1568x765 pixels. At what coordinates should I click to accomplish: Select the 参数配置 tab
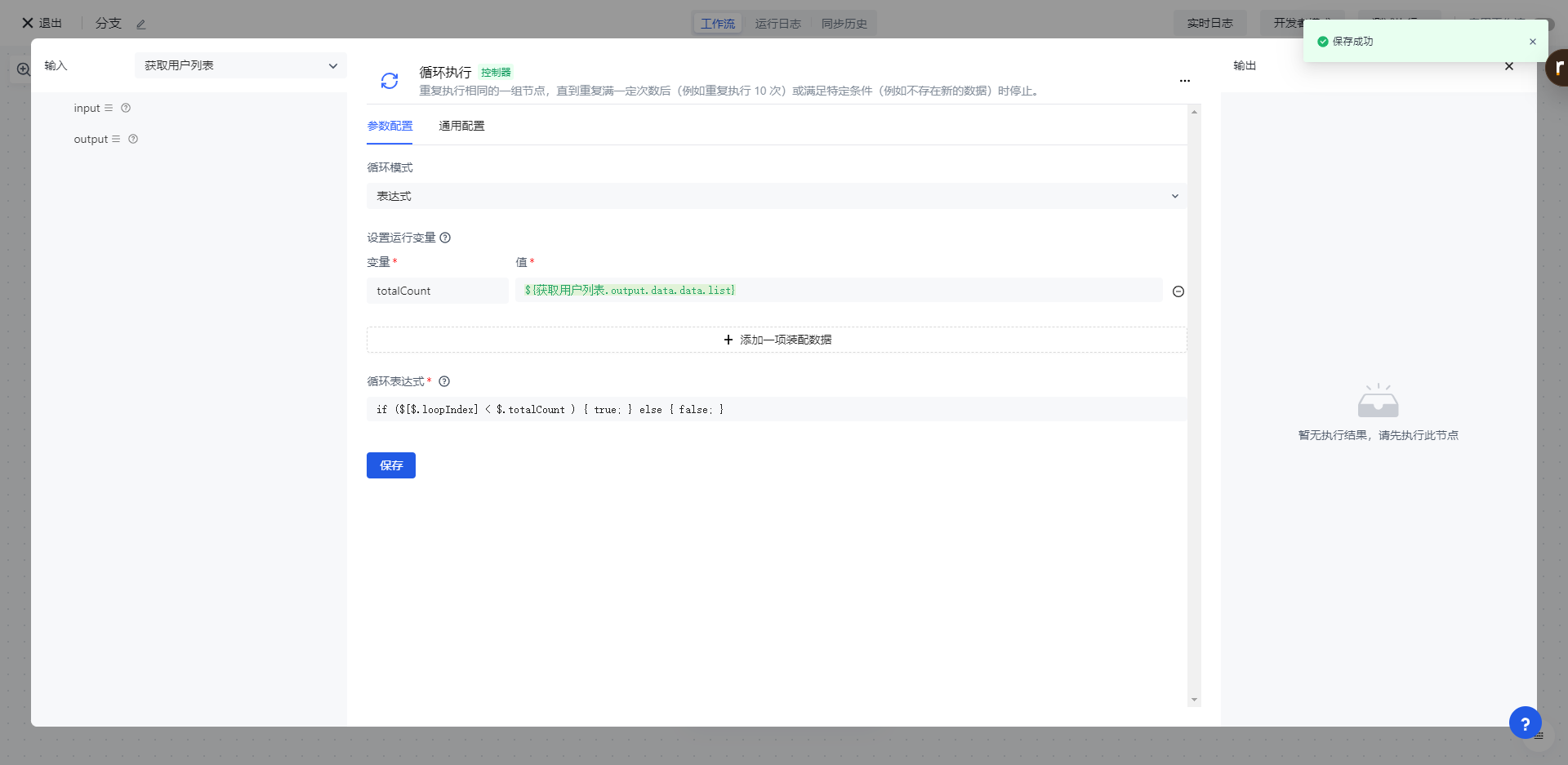coord(390,126)
